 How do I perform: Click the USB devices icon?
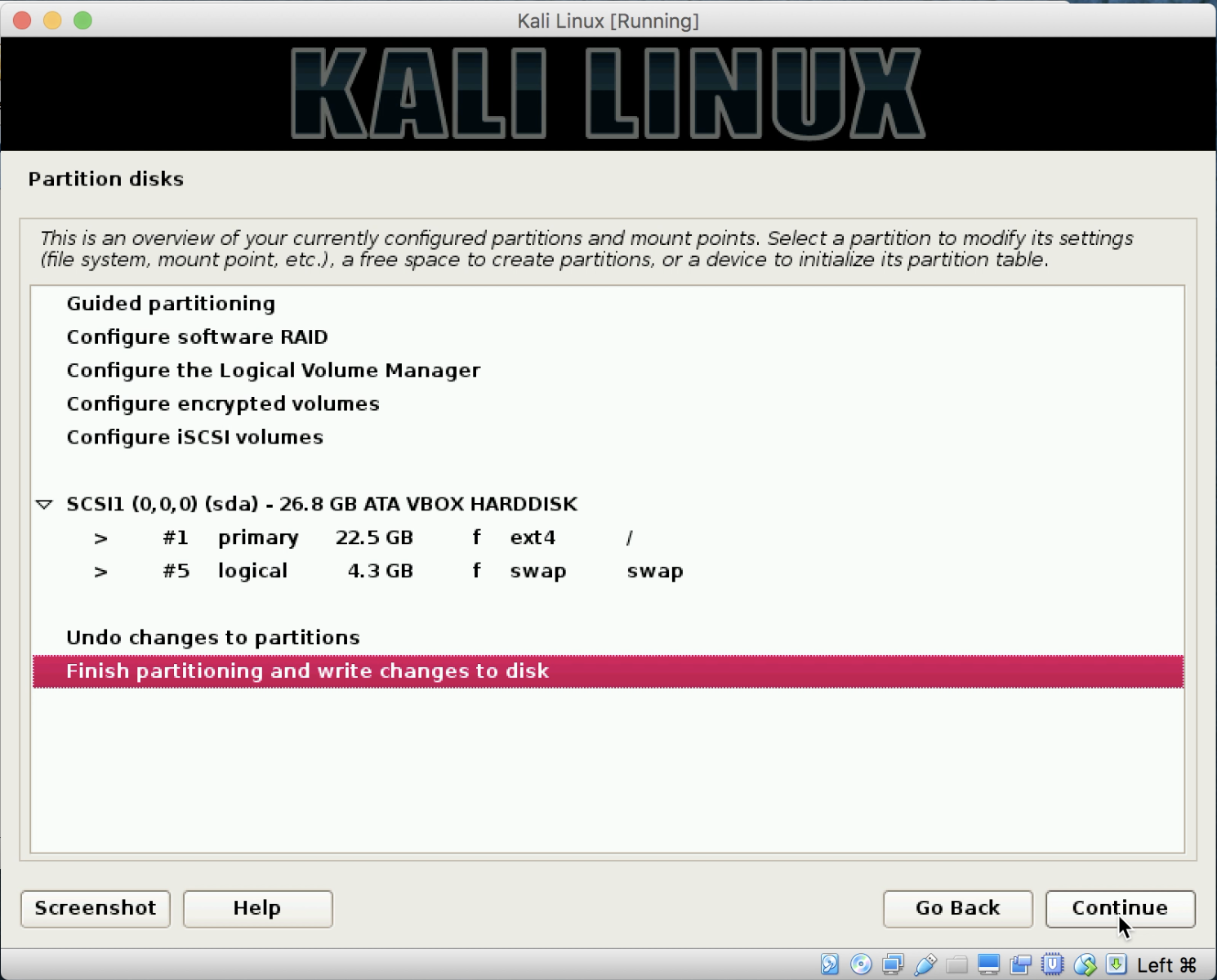tap(925, 964)
